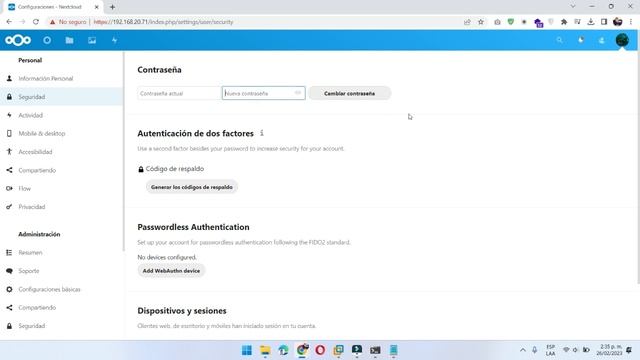This screenshot has height=360, width=640.
Task: Open Opera from the taskbar
Action: 320,350
